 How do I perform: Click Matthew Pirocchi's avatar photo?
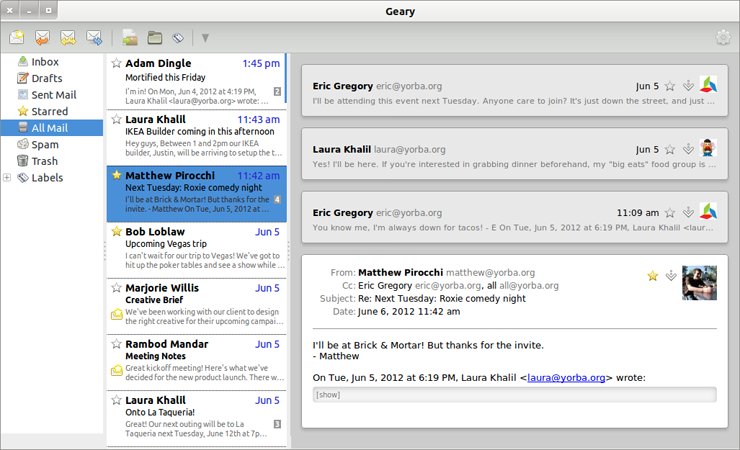pos(699,282)
